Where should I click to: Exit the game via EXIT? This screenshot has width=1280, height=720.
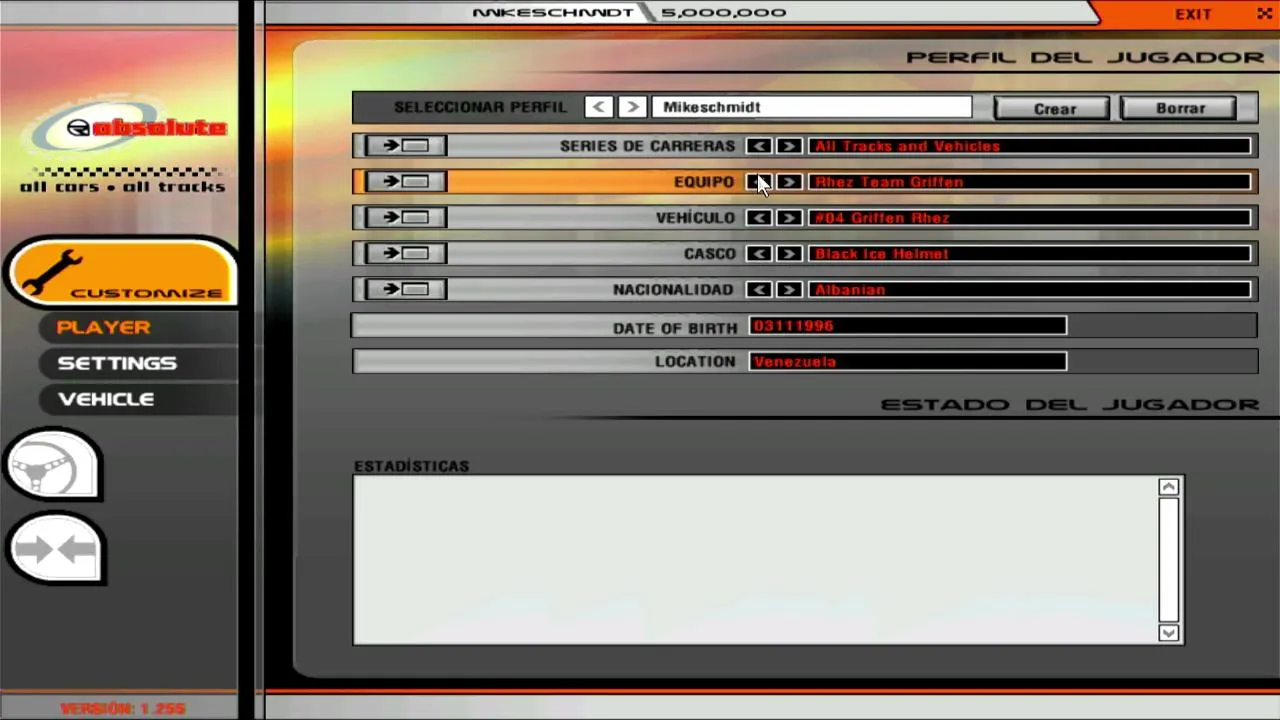click(1193, 14)
